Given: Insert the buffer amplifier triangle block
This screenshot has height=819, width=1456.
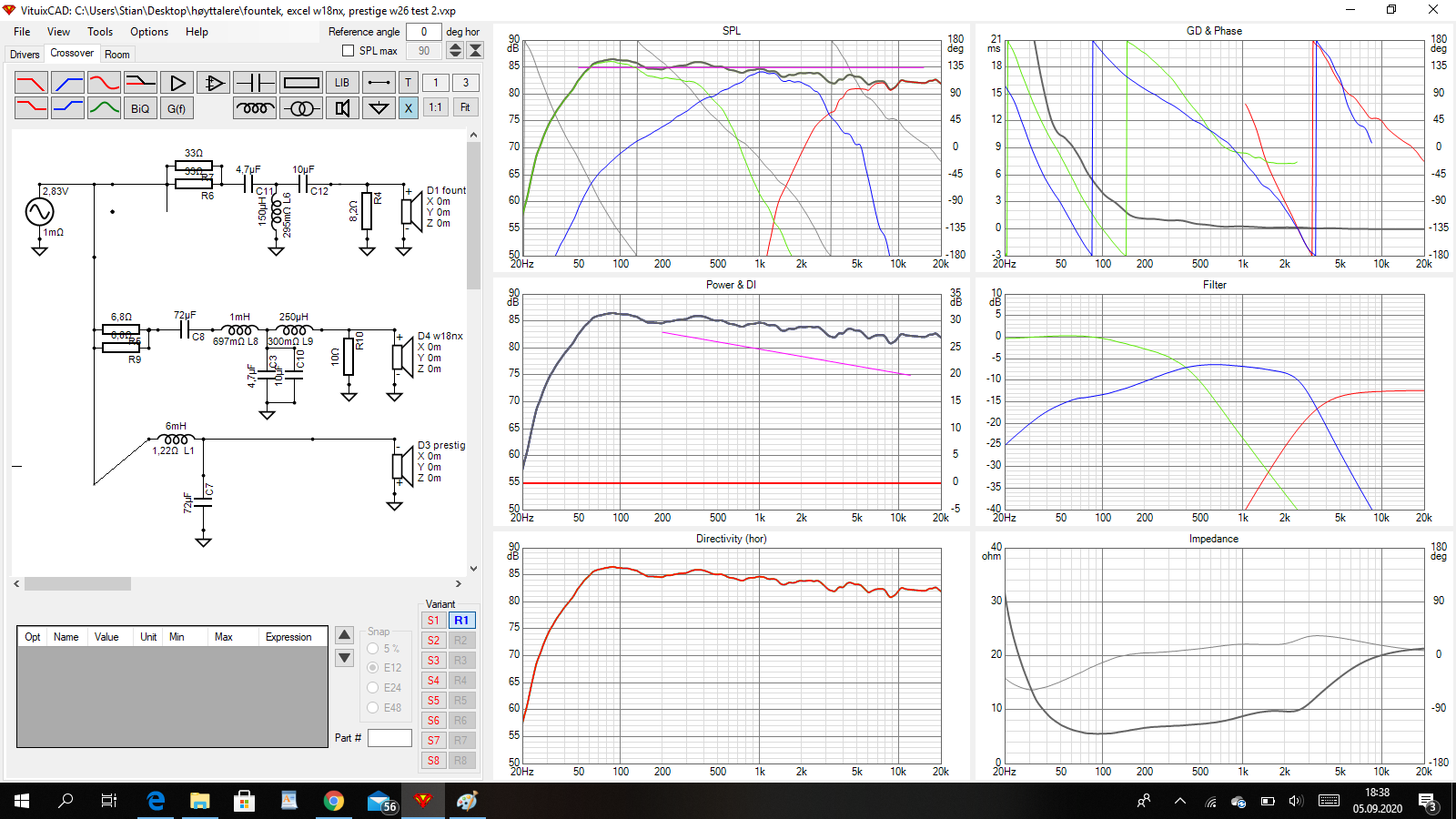Looking at the screenshot, I should pos(177,83).
